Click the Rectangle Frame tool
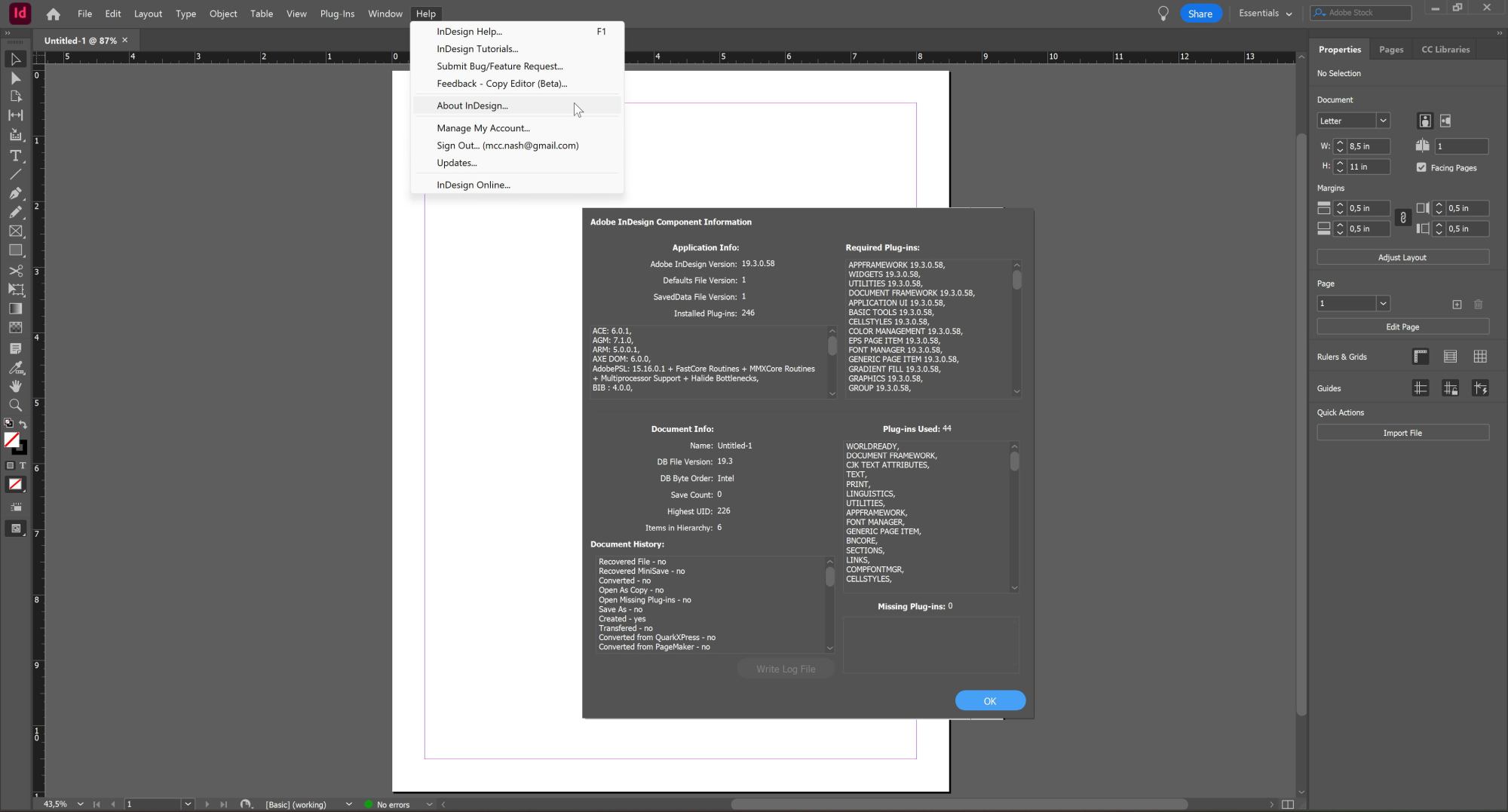Image resolution: width=1508 pixels, height=812 pixels. tap(15, 231)
